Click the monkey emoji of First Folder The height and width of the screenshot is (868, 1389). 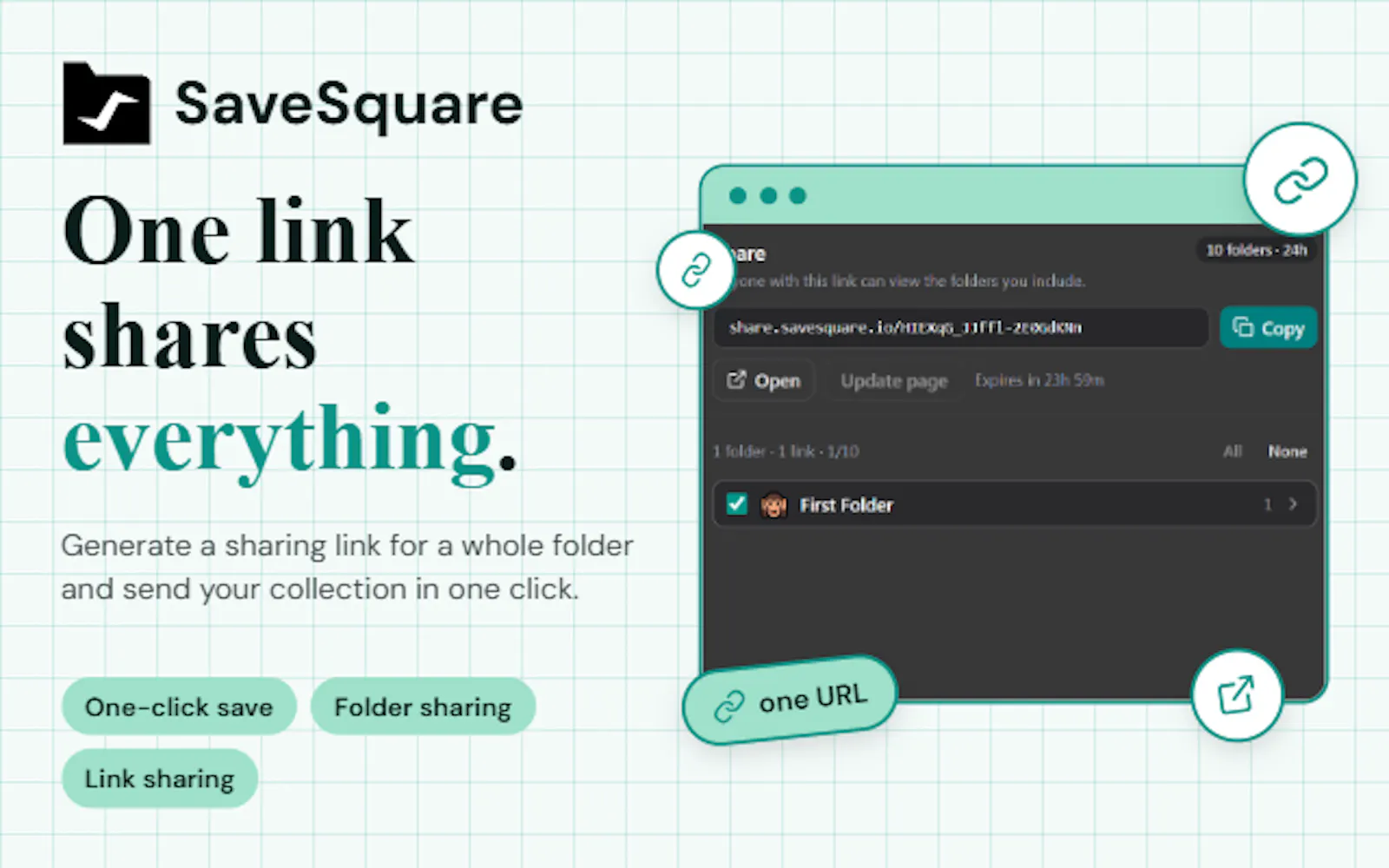click(x=773, y=505)
